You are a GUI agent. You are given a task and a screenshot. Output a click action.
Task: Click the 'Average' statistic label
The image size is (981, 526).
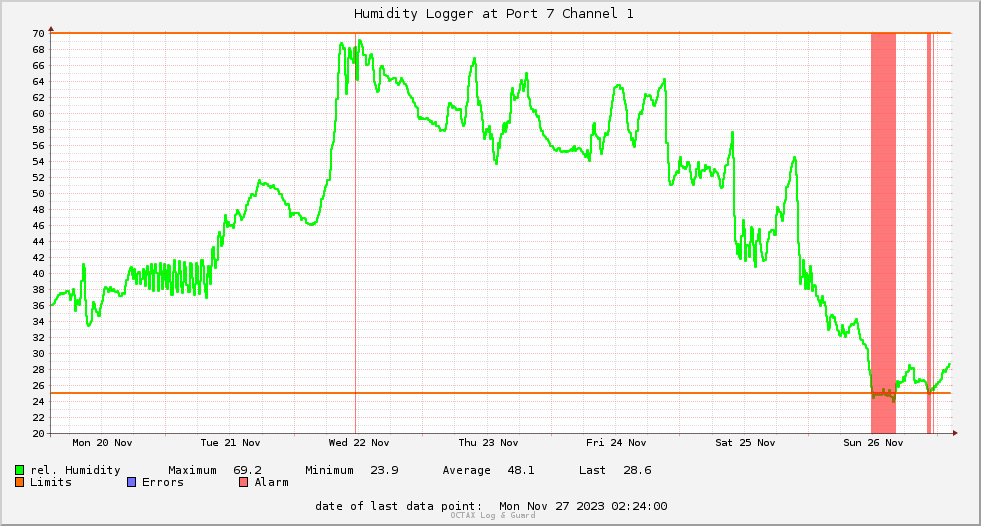point(466,470)
